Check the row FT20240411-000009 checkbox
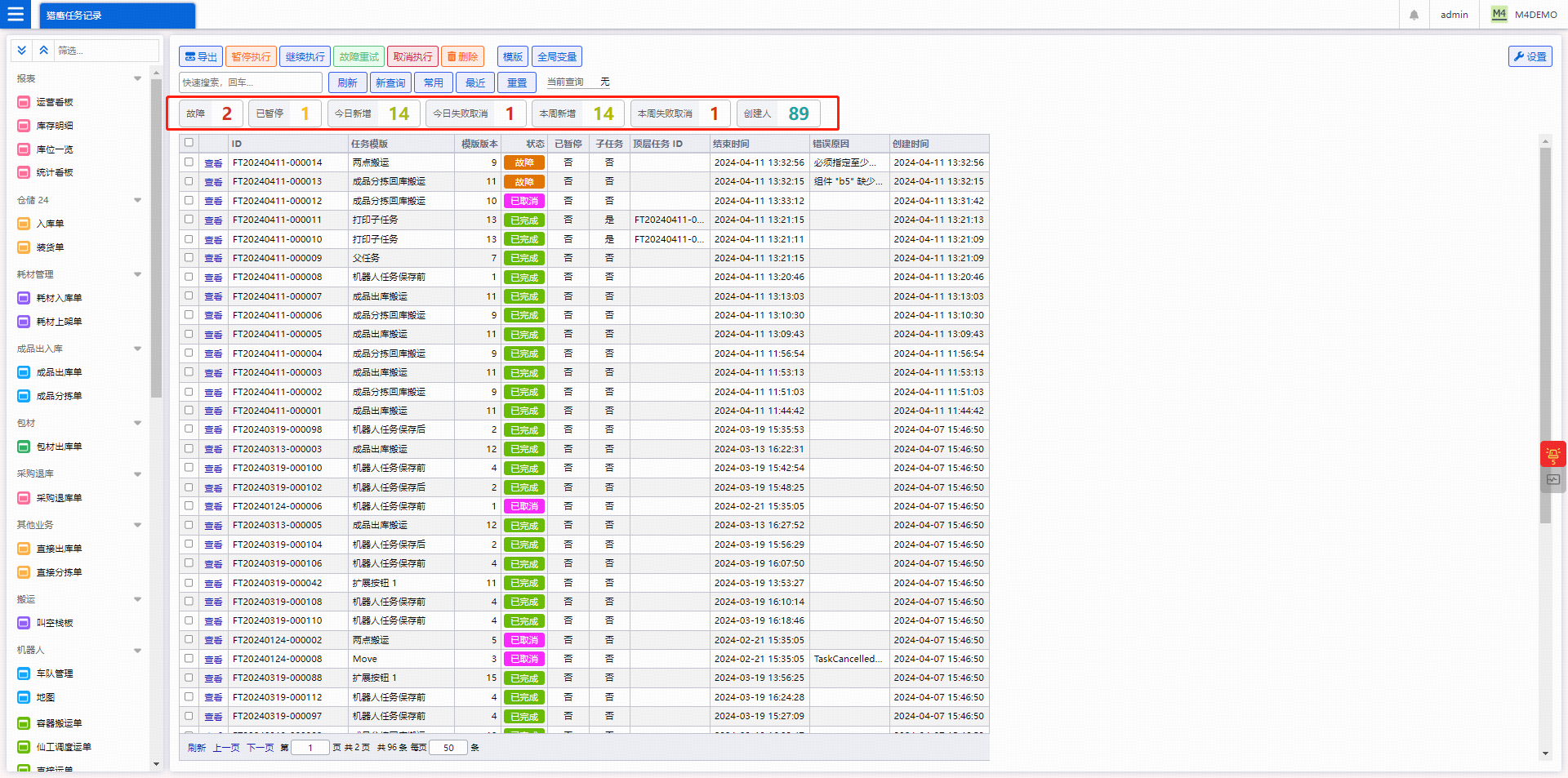This screenshot has height=778, width=1568. [x=189, y=257]
